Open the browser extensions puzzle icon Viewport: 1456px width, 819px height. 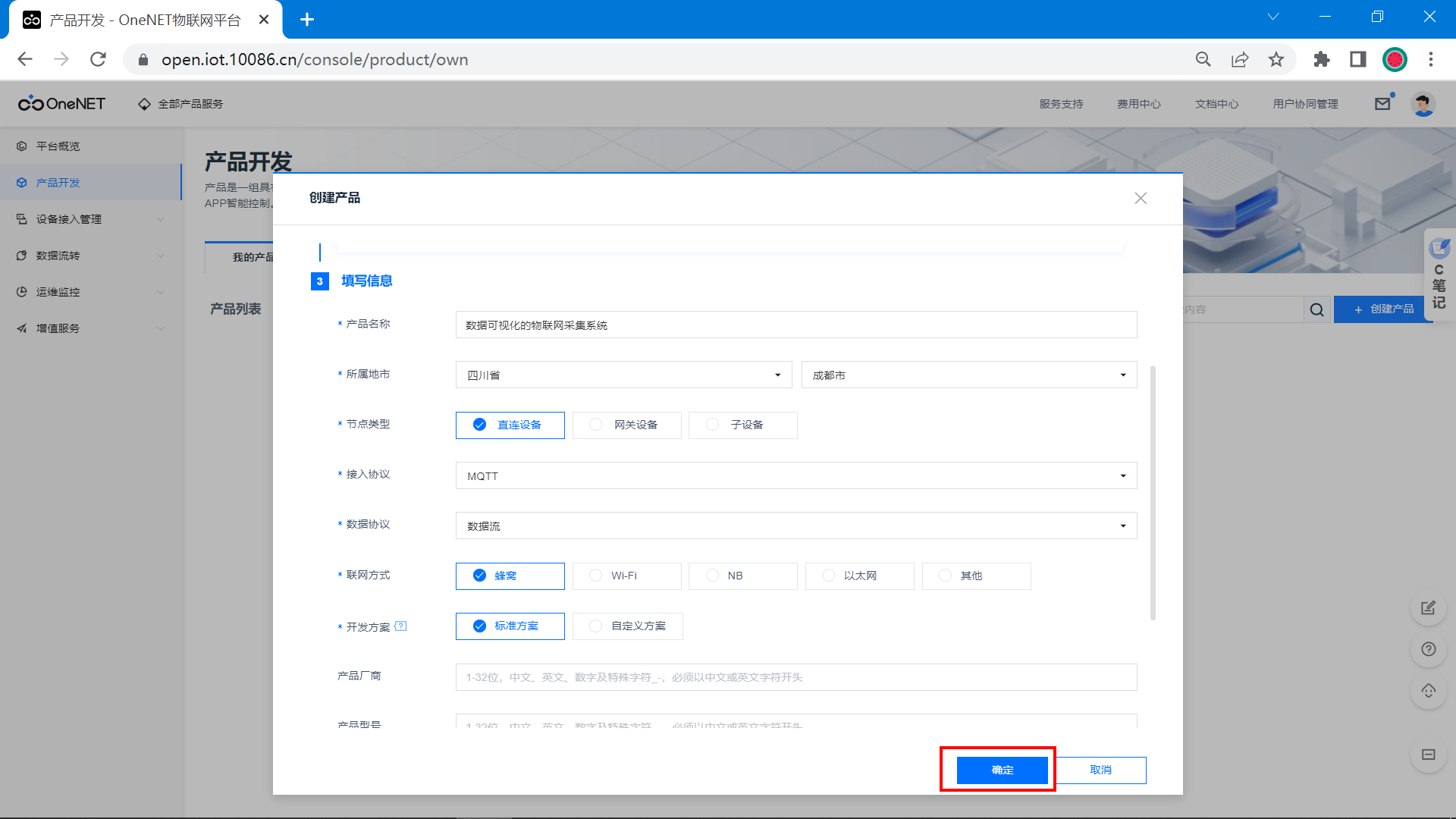1321,59
